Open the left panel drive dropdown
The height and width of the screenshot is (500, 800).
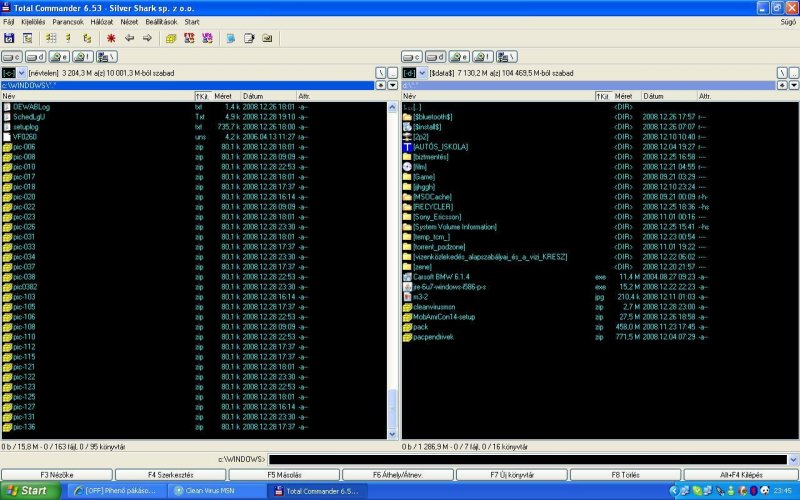pyautogui.click(x=21, y=73)
